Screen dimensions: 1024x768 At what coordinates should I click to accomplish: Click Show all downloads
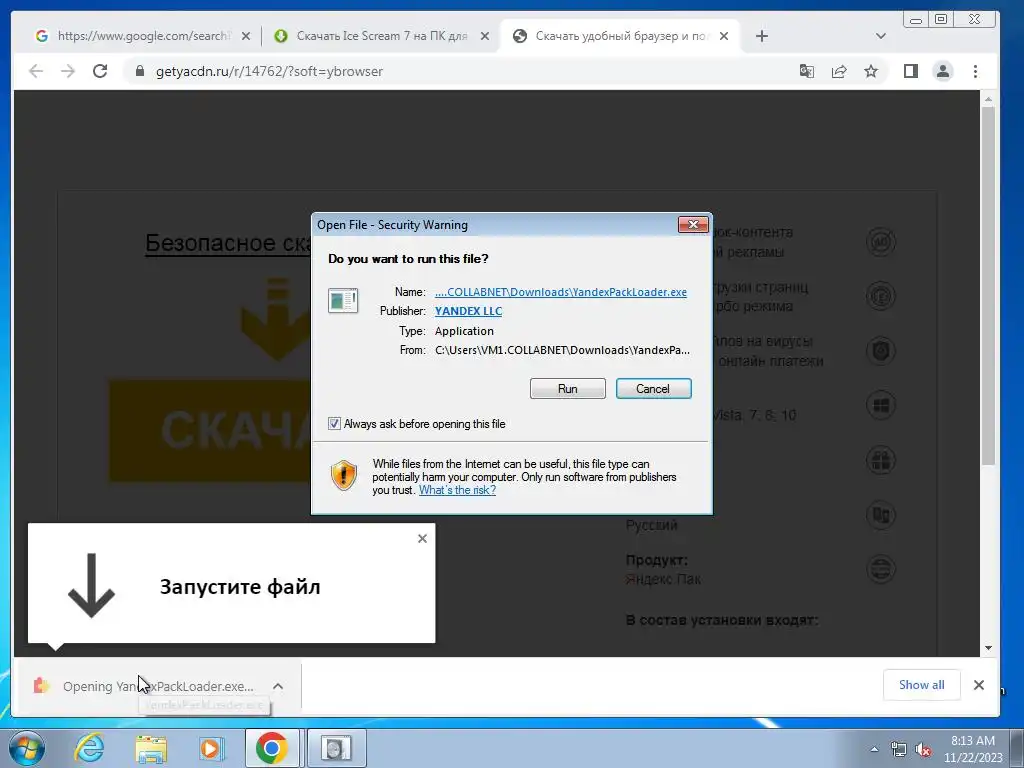point(921,684)
